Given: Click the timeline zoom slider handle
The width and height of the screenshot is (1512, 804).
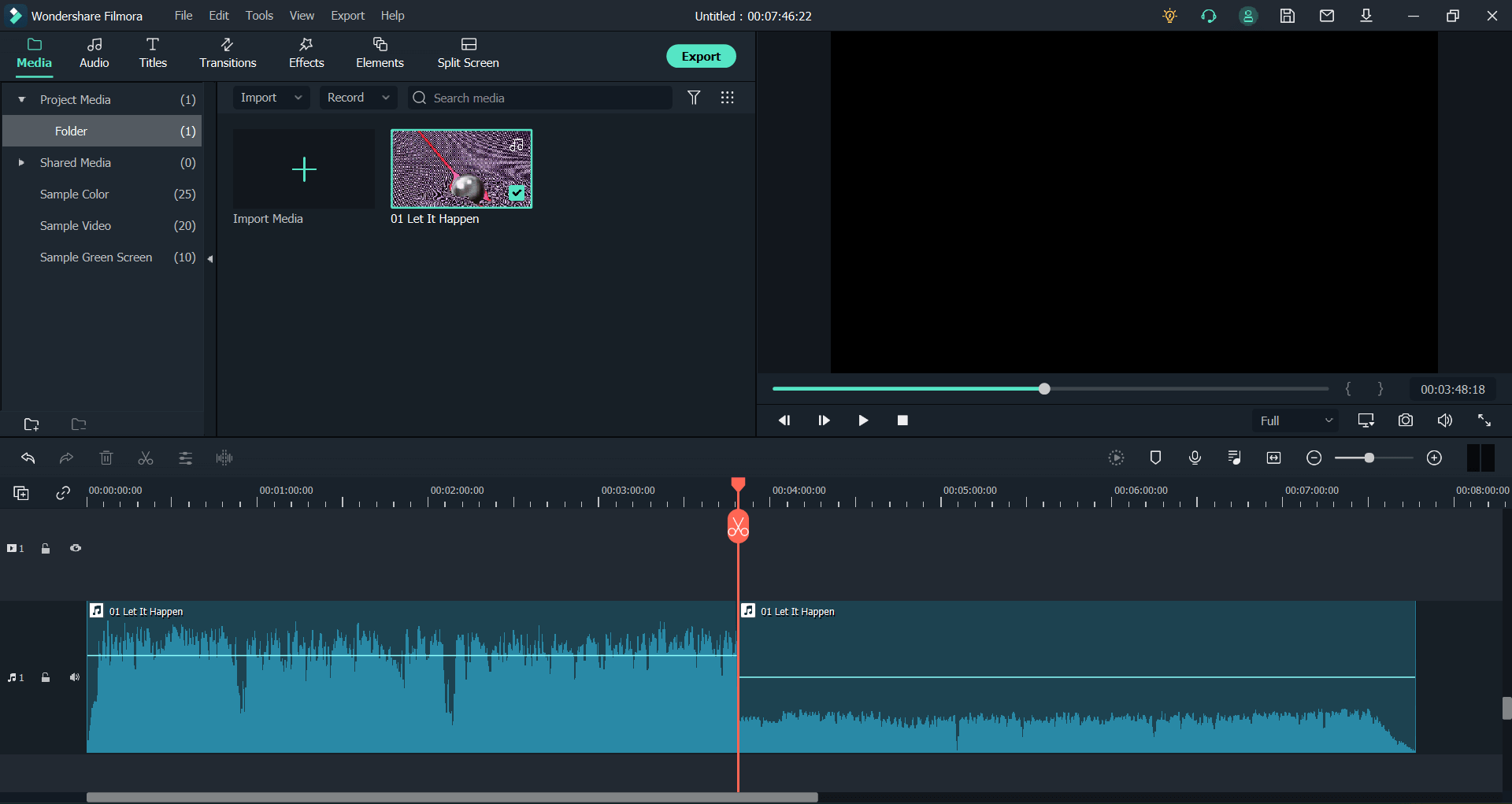Looking at the screenshot, I should click(x=1369, y=458).
